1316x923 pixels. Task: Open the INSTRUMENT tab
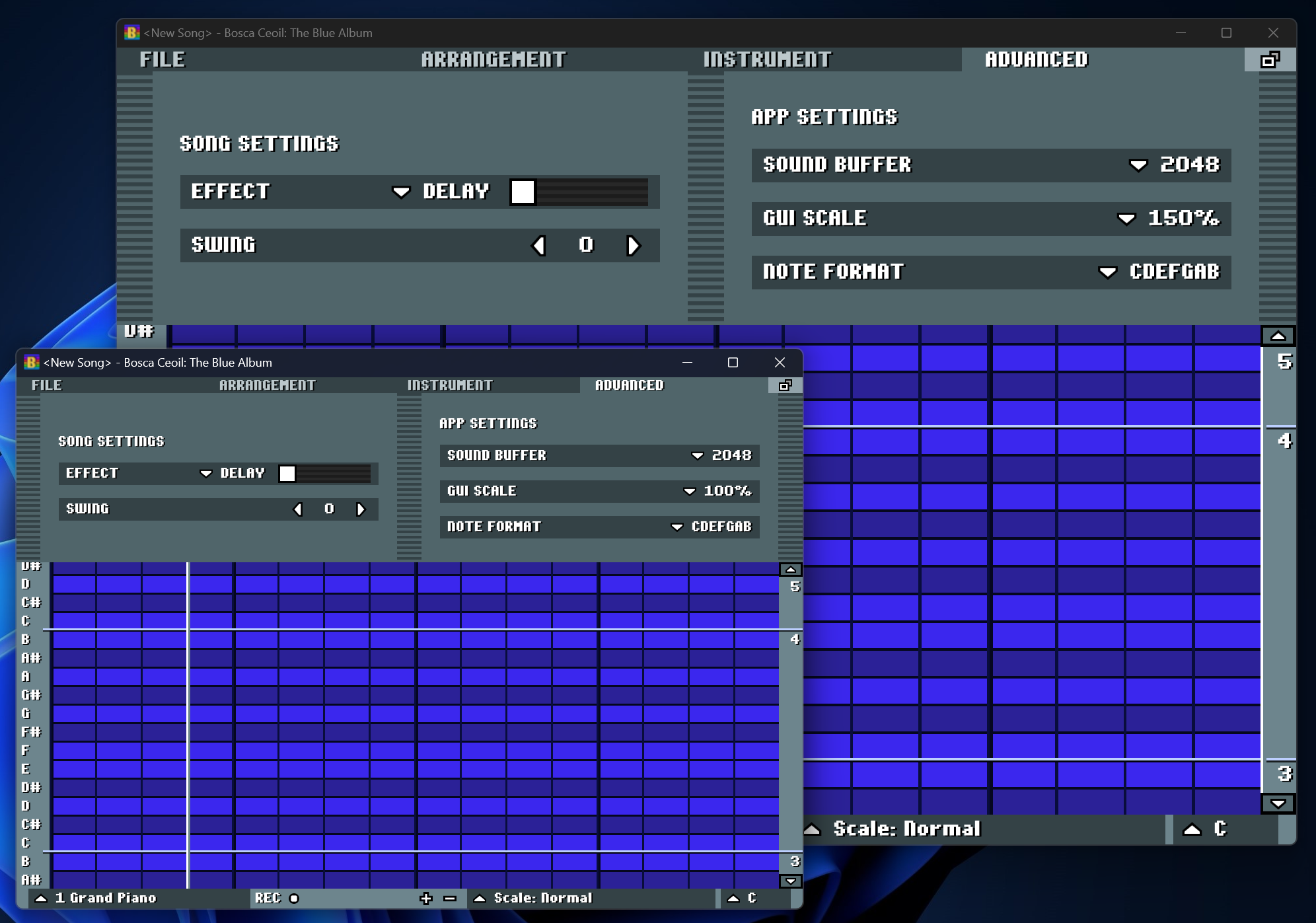[768, 59]
